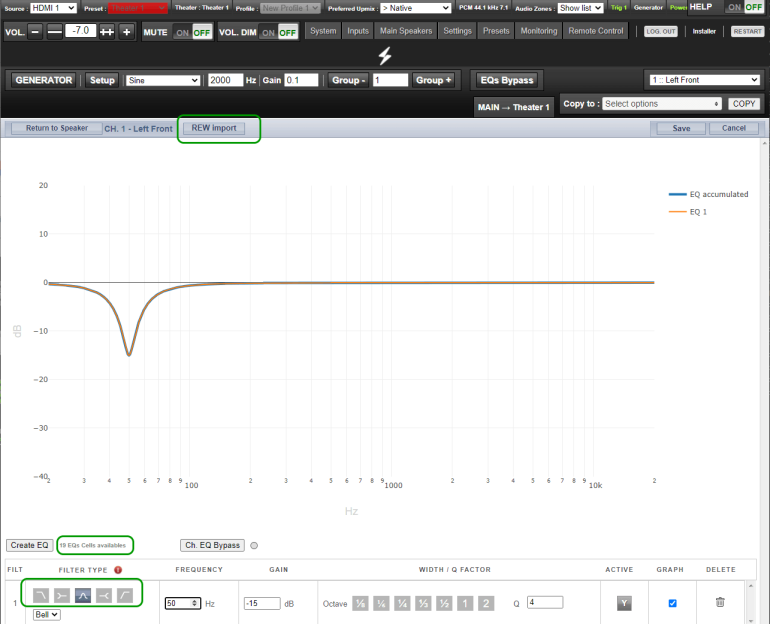Select the low-pass filter type icon

(x=41, y=596)
